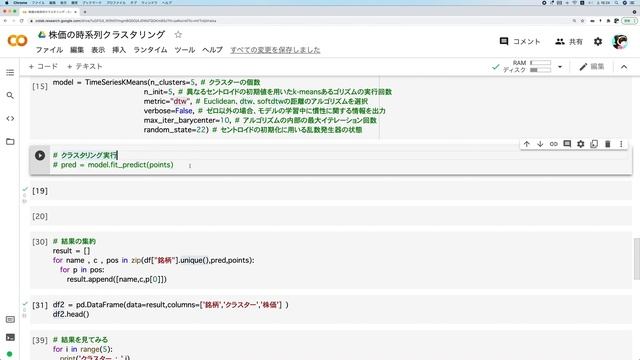Open the find and replace search icon
640x360 pixels.
tap(10, 96)
